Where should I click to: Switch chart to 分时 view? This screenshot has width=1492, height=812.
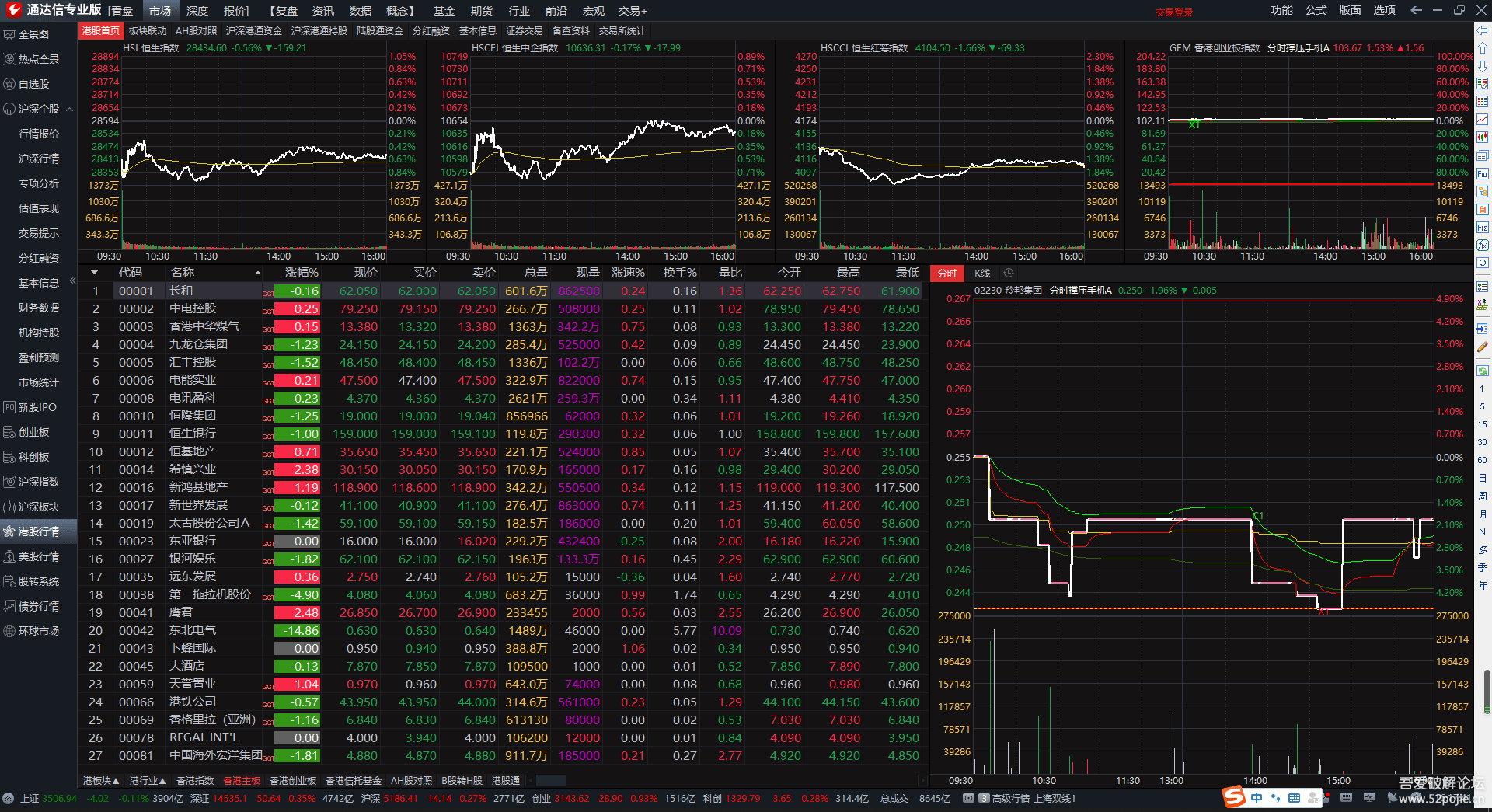946,273
